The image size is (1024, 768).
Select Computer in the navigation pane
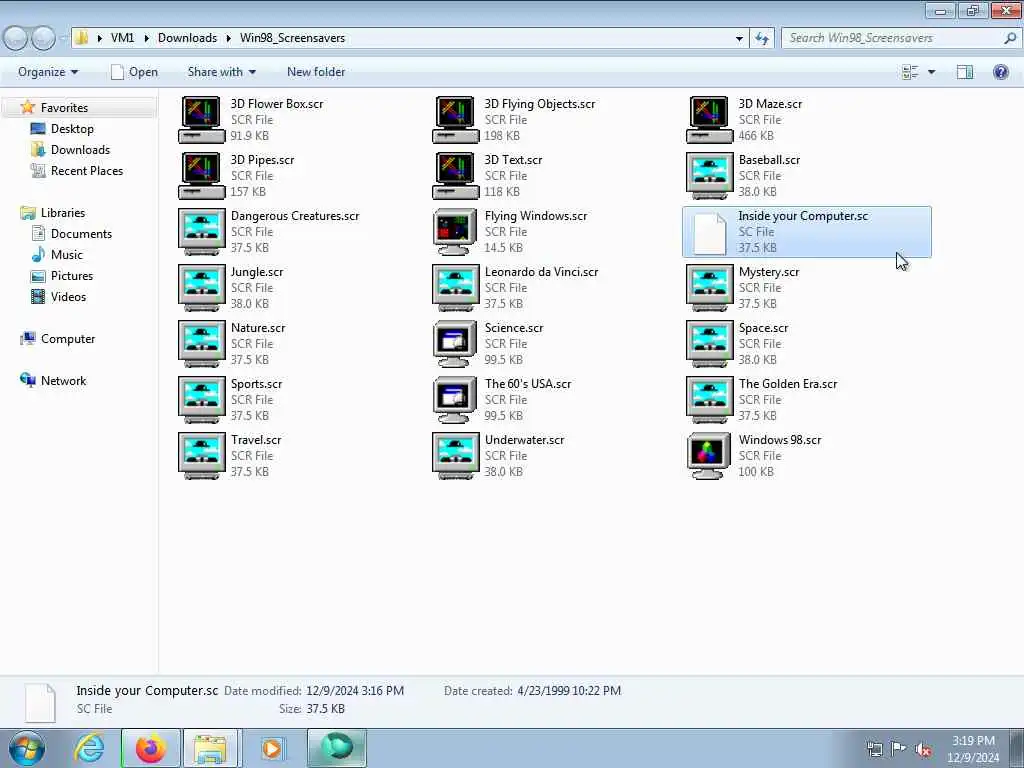(x=68, y=339)
